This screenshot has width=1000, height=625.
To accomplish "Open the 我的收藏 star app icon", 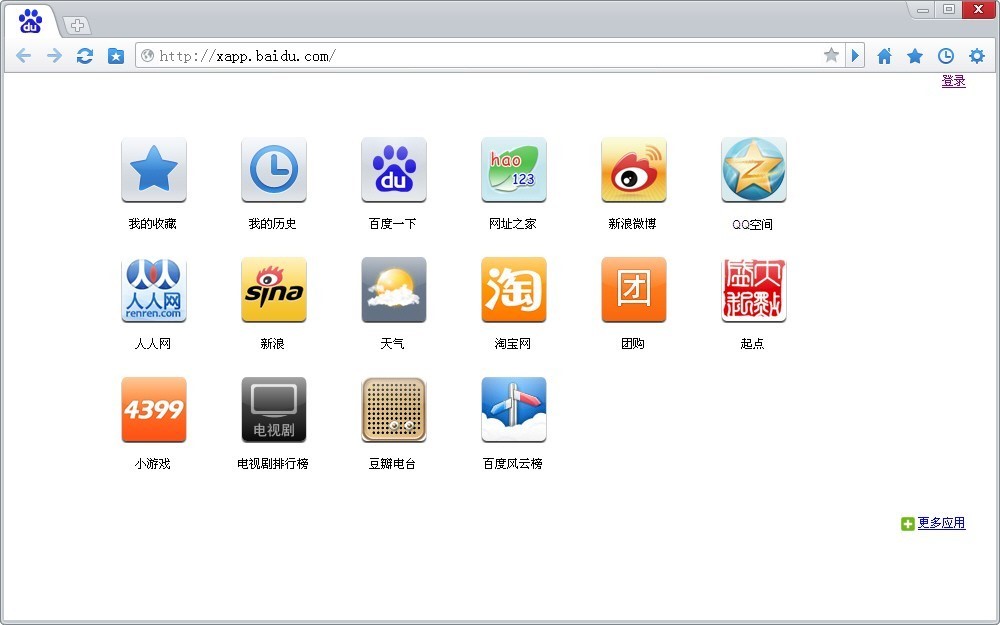I will coord(154,170).
